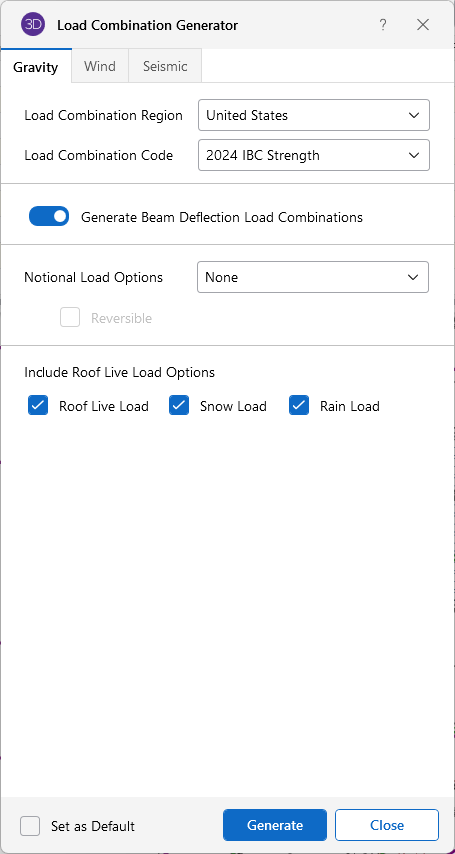Disable the Rain Load checkbox

299,406
